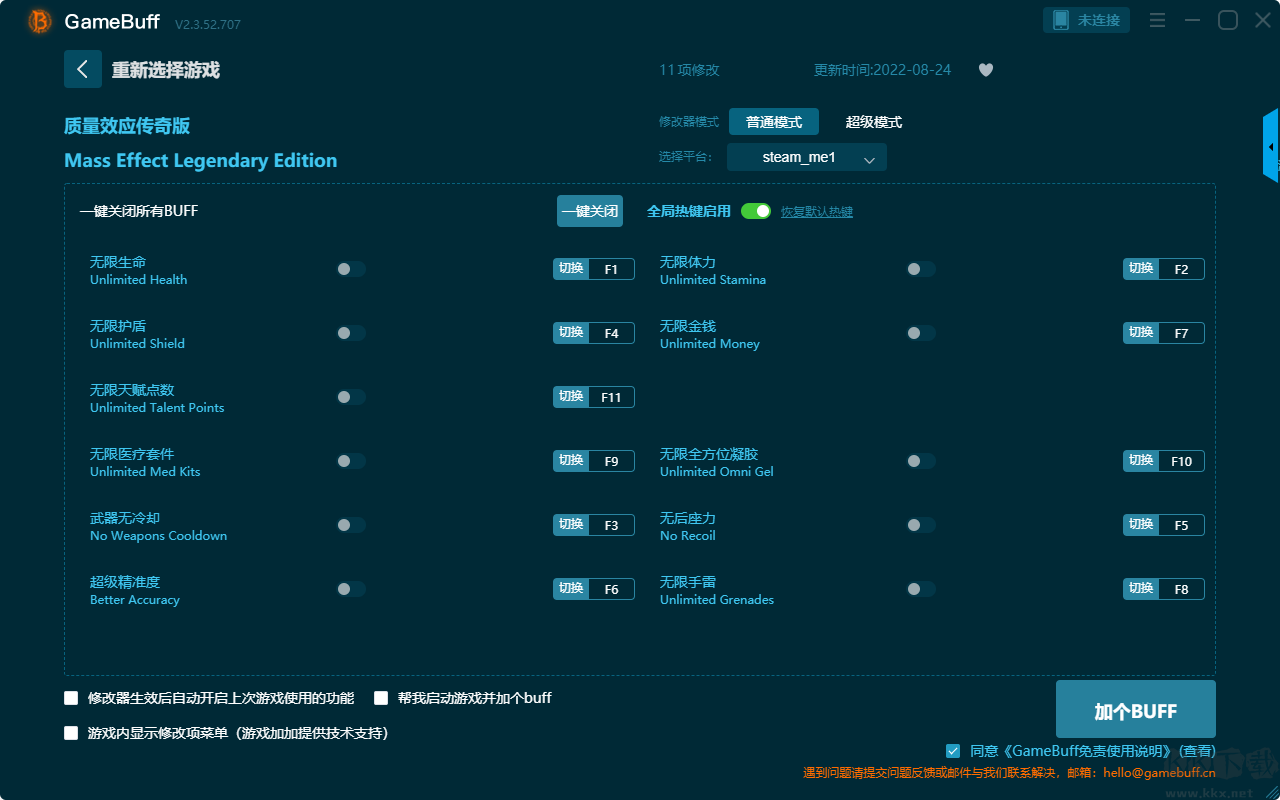1280x800 pixels.
Task: Click 未连接 connection button
Action: point(1087,20)
